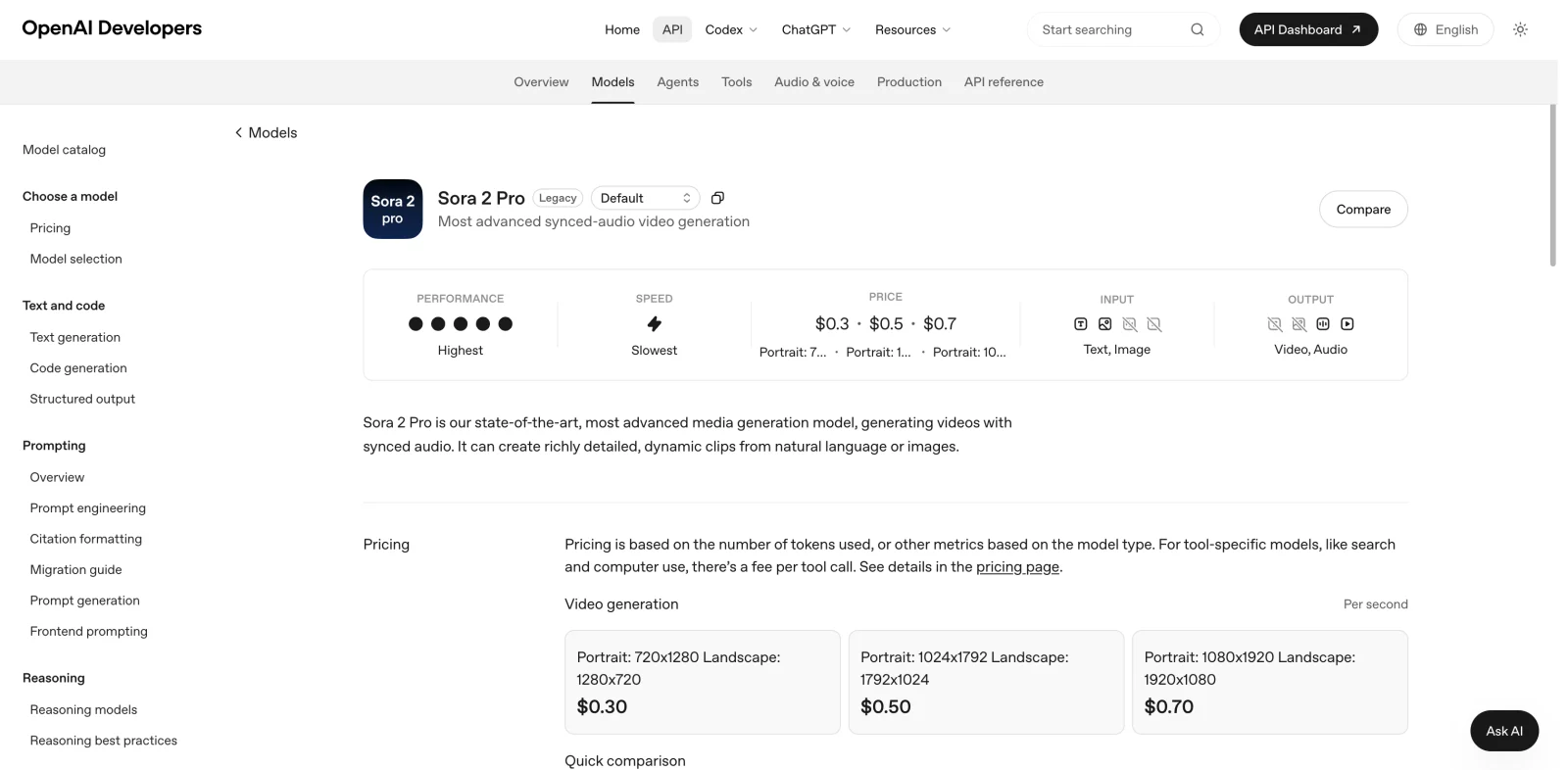Switch to Audio & voice tab
The image size is (1568, 770).
[814, 82]
